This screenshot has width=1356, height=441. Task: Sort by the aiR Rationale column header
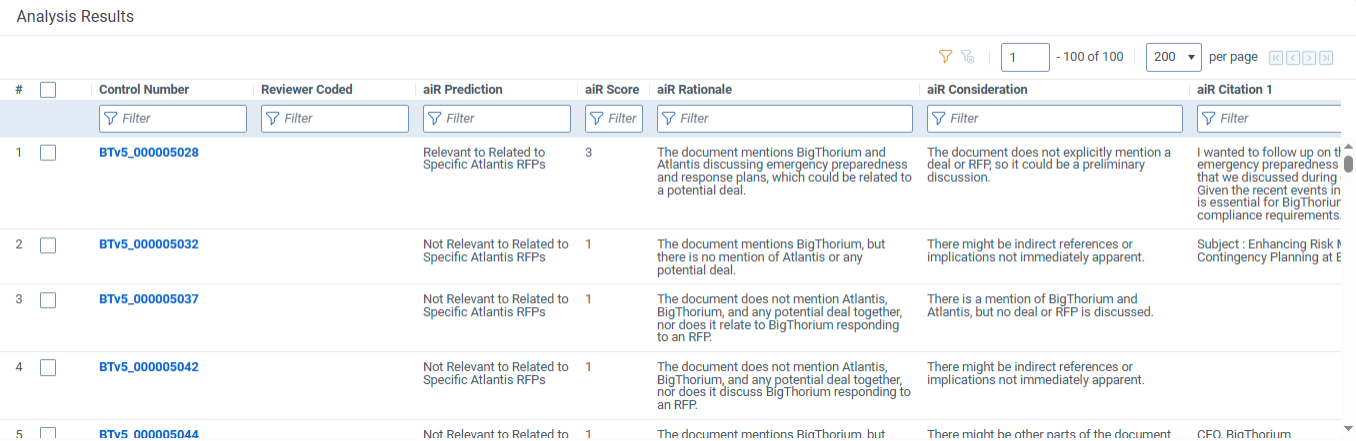694,90
